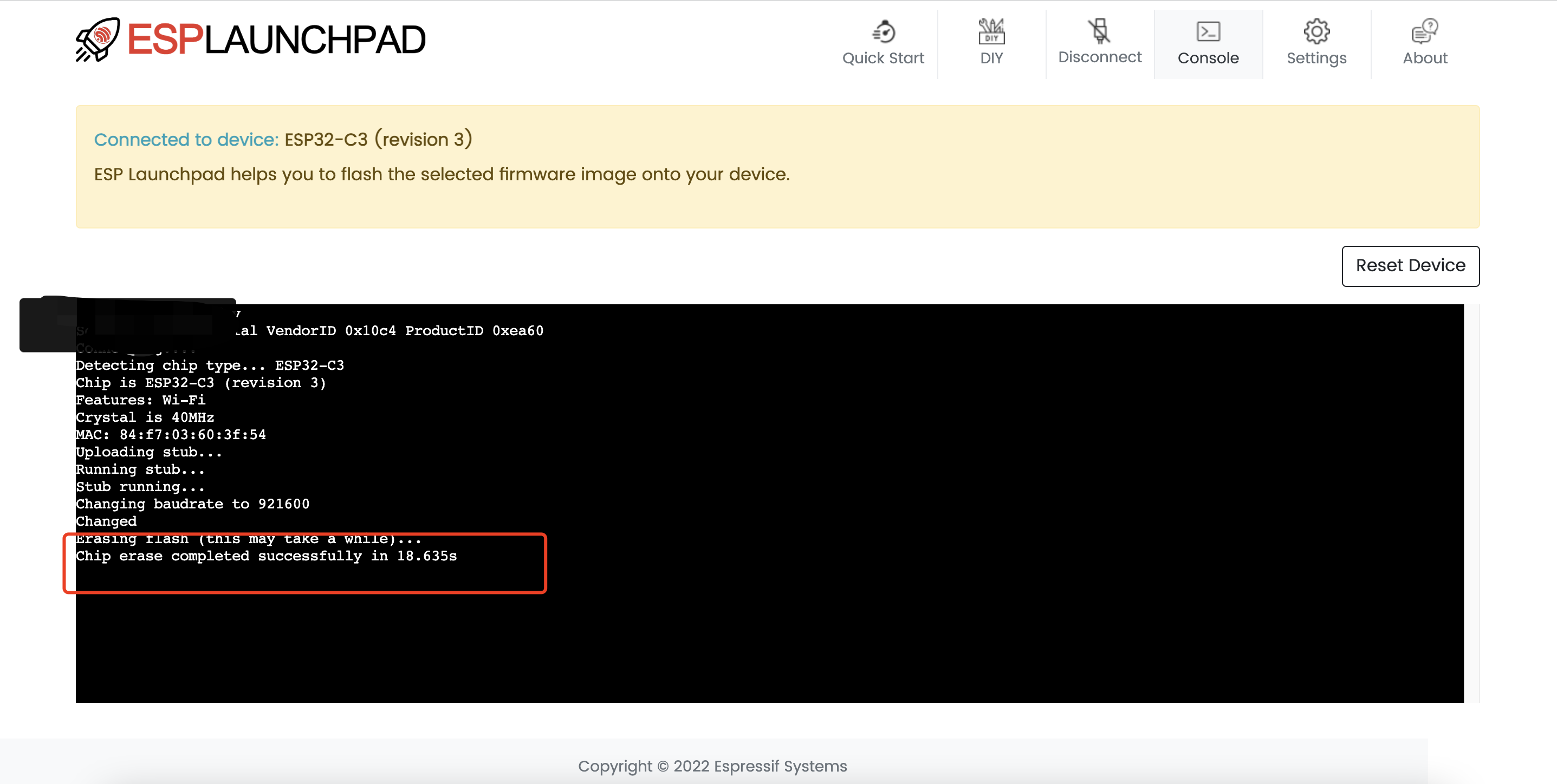Click the ESPLAUNCHPAD title text
This screenshot has width=1557, height=784.
276,40
